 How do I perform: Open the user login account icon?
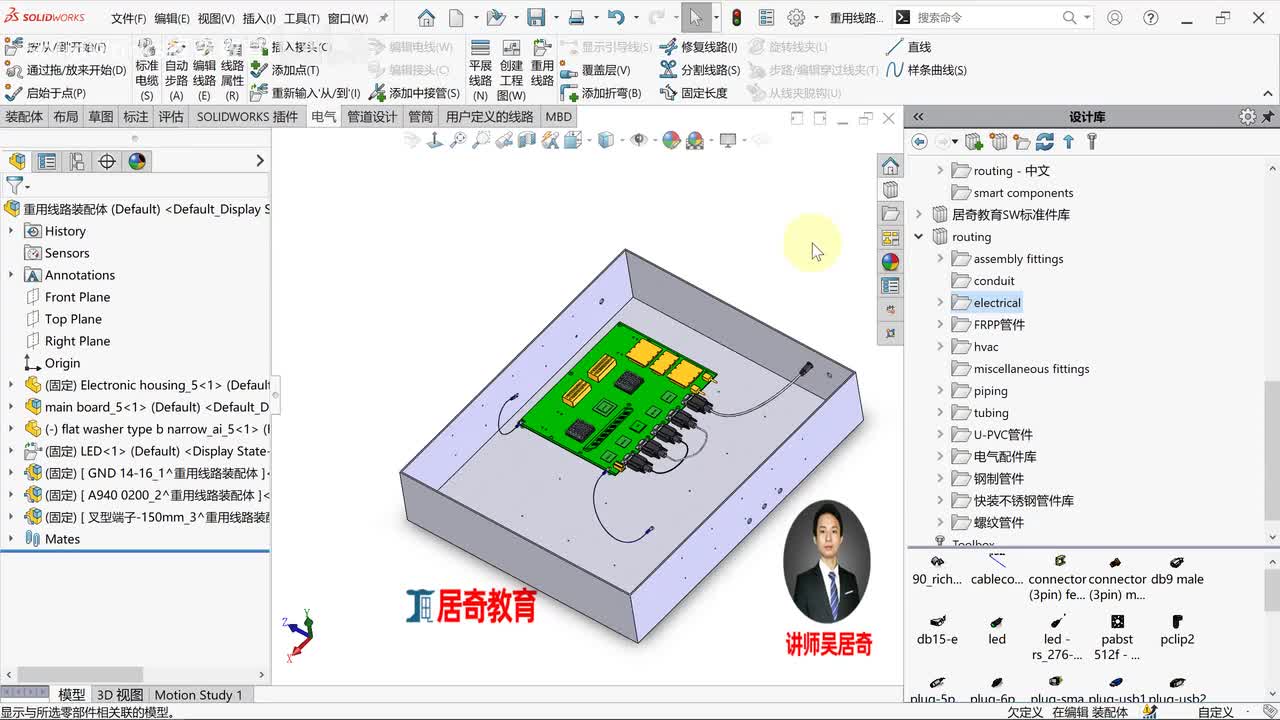point(1115,18)
